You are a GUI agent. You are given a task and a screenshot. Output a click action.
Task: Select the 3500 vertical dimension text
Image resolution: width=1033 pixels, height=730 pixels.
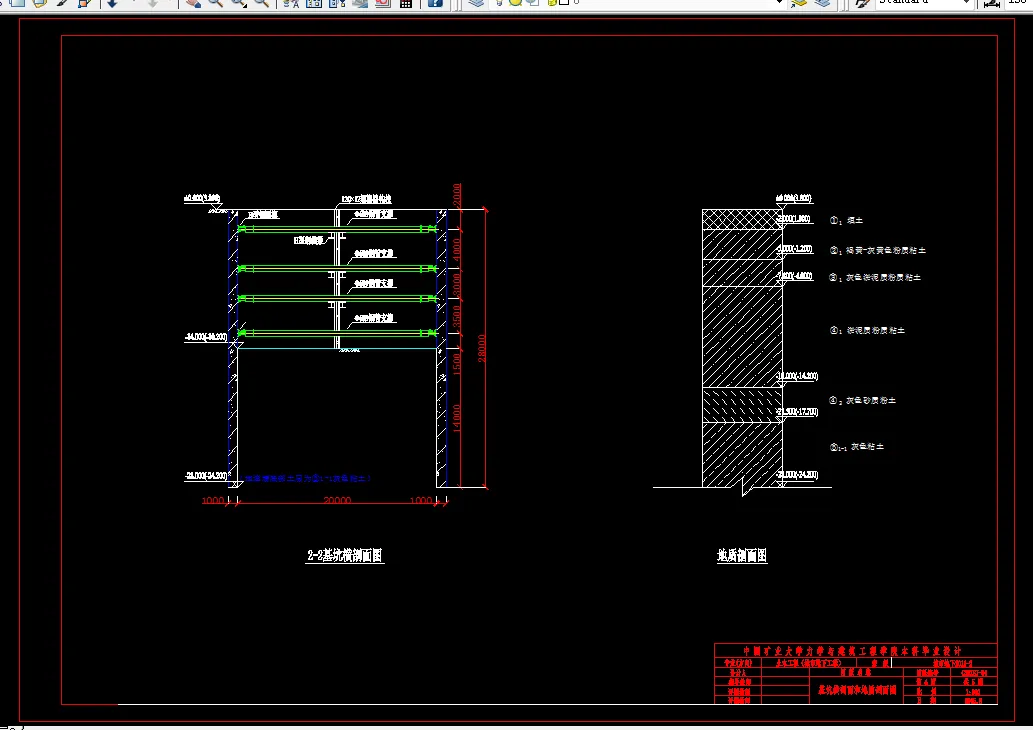click(x=457, y=318)
